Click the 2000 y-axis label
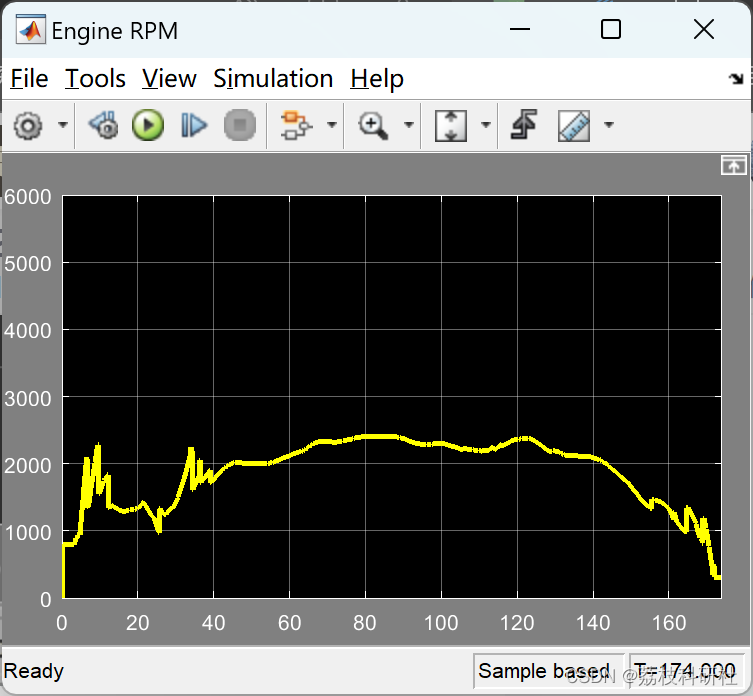The width and height of the screenshot is (753, 696). pos(28,465)
